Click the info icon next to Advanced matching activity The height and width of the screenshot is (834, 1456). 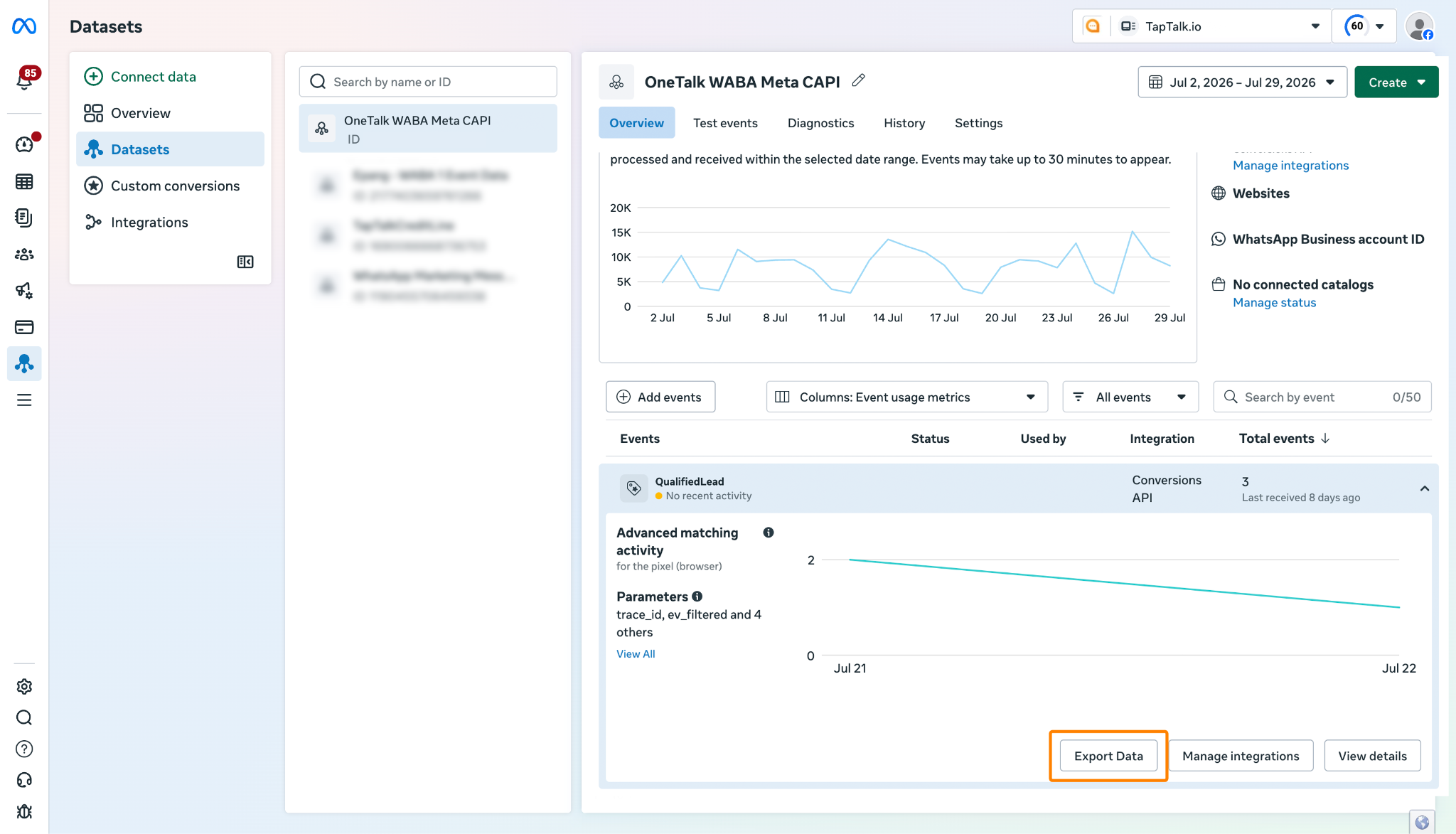click(769, 533)
